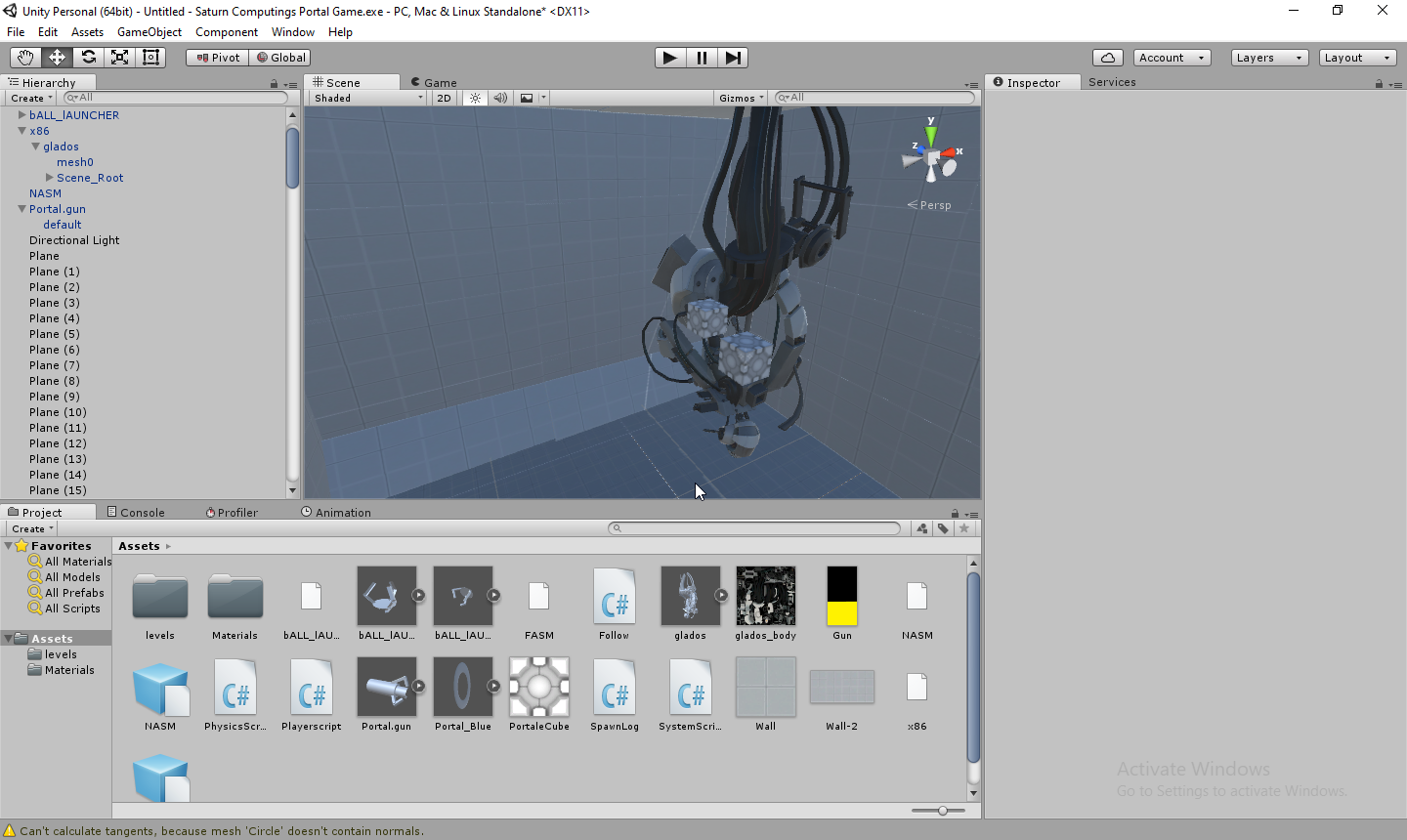This screenshot has width=1407, height=840.
Task: Open the Layout dropdown
Action: click(x=1358, y=58)
